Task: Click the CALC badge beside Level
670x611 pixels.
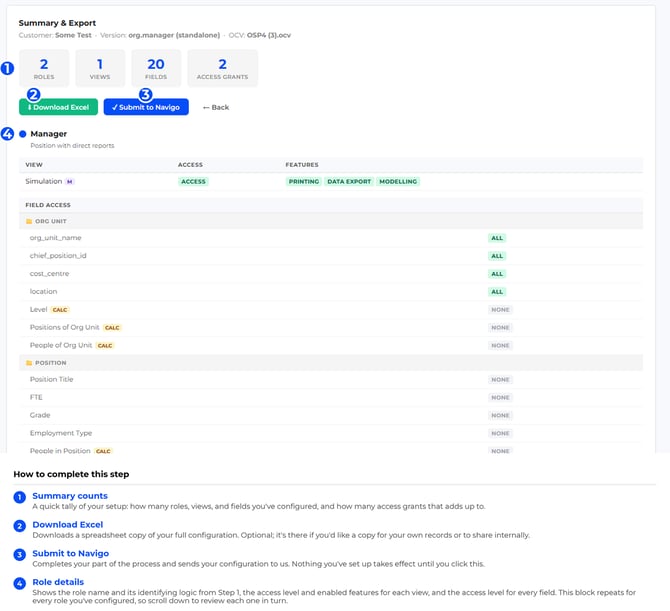Action: coord(60,310)
